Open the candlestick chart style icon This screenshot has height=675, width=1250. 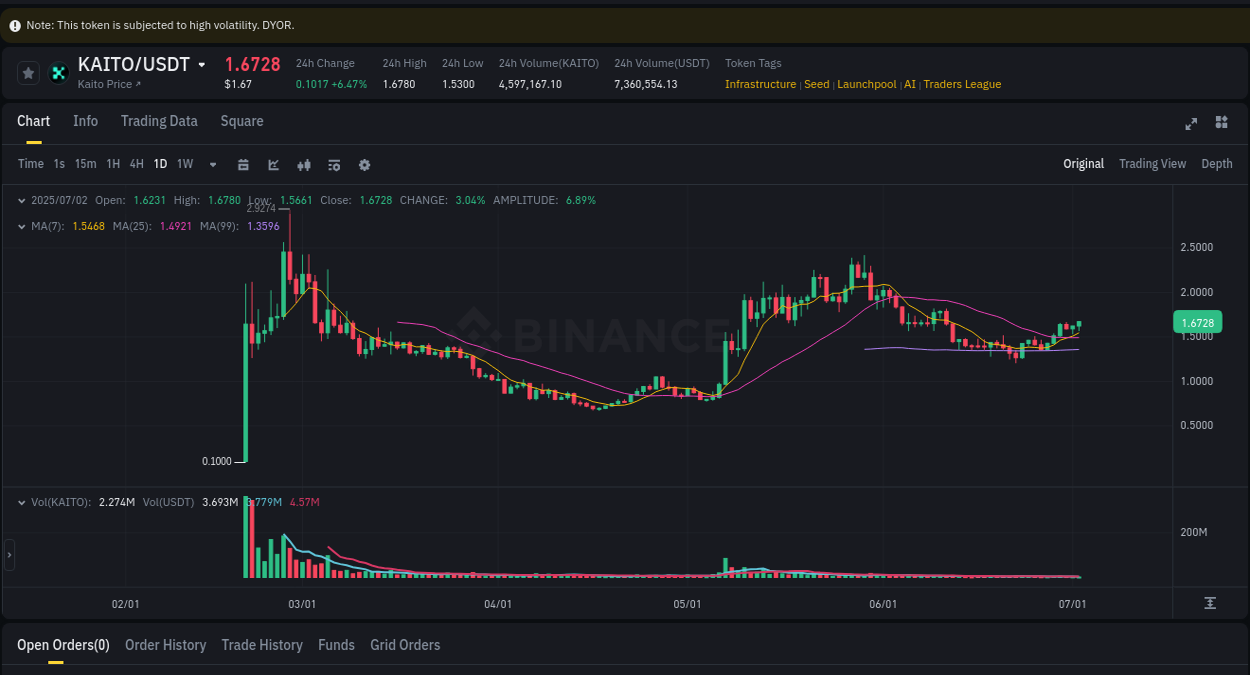[304, 164]
